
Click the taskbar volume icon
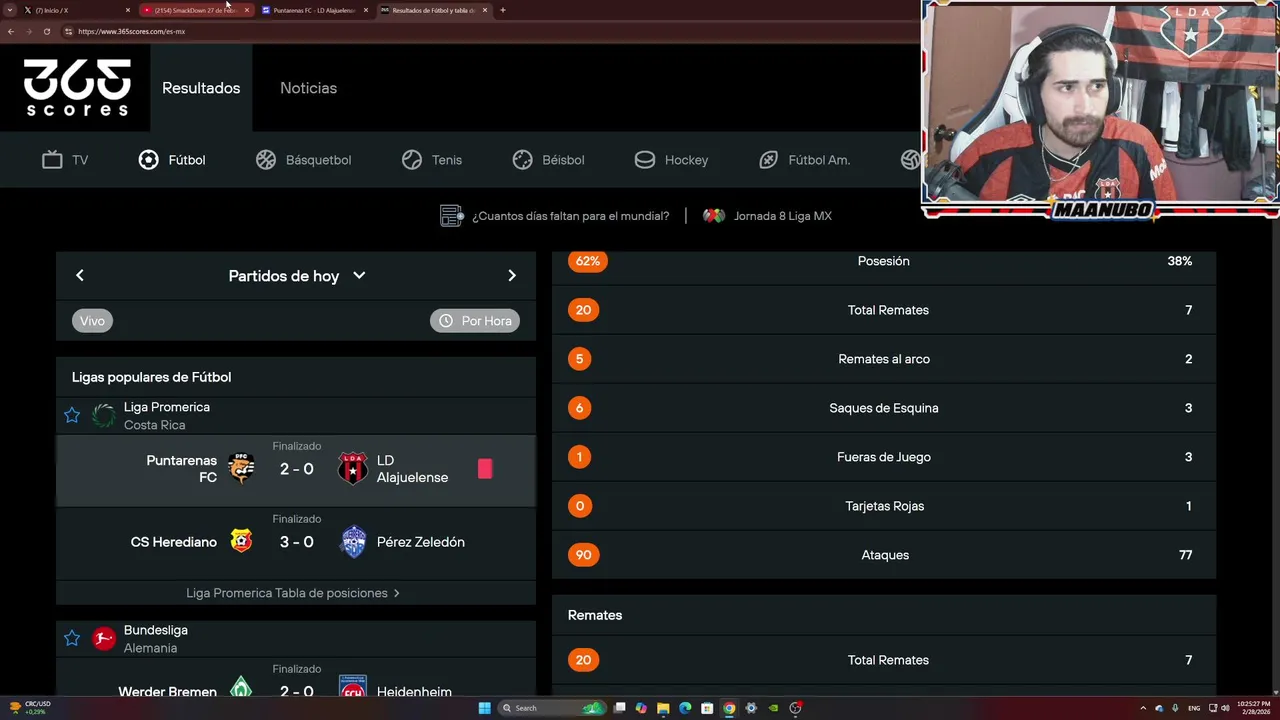(x=1225, y=708)
